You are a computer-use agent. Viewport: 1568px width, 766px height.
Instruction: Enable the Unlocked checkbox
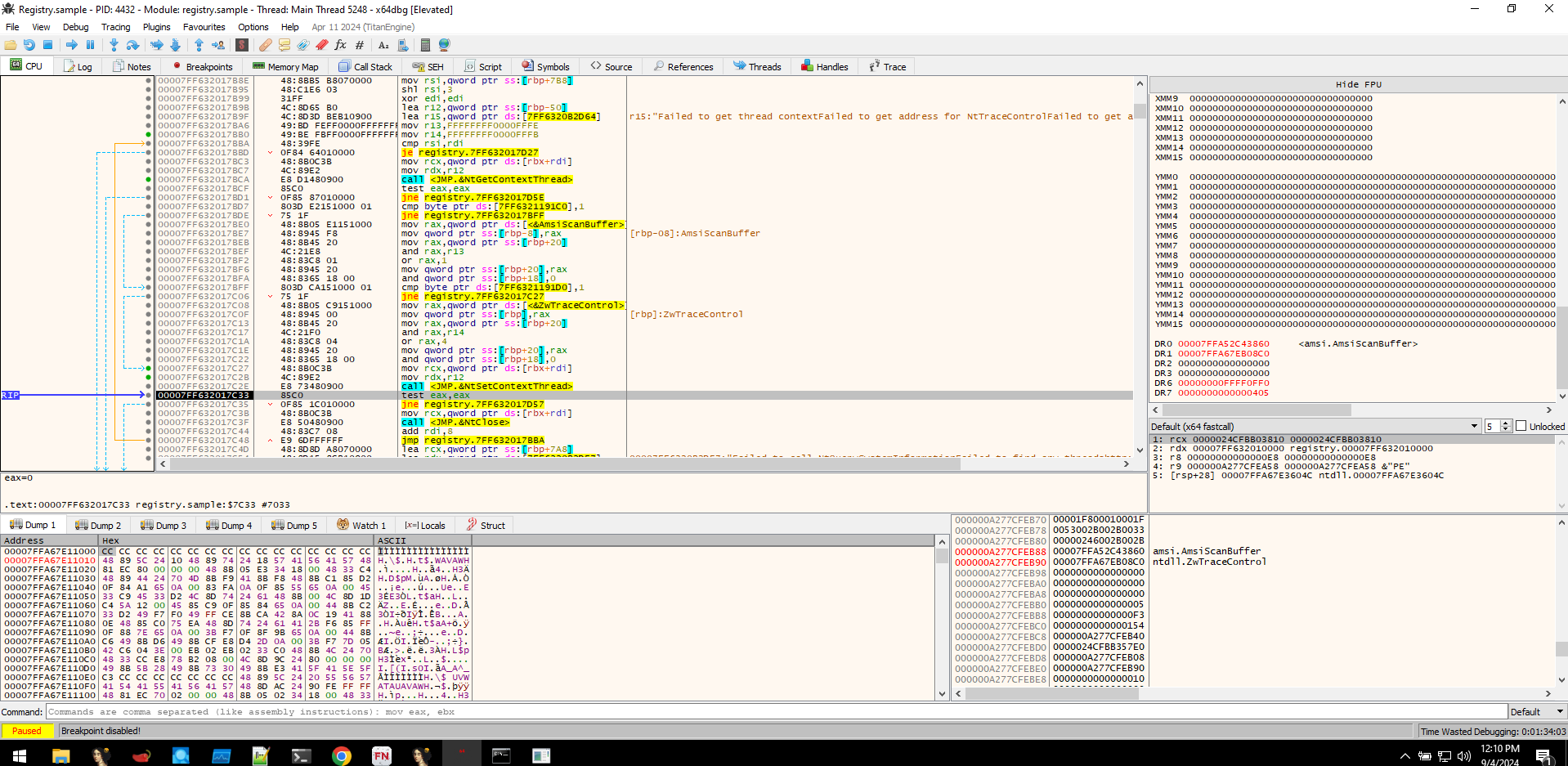(x=1521, y=426)
